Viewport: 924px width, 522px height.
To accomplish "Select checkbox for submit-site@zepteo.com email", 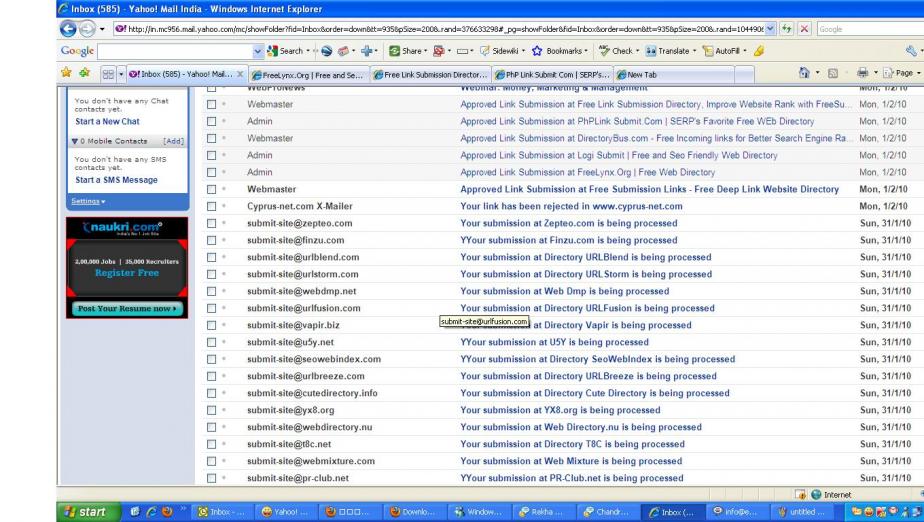I will coord(210,223).
